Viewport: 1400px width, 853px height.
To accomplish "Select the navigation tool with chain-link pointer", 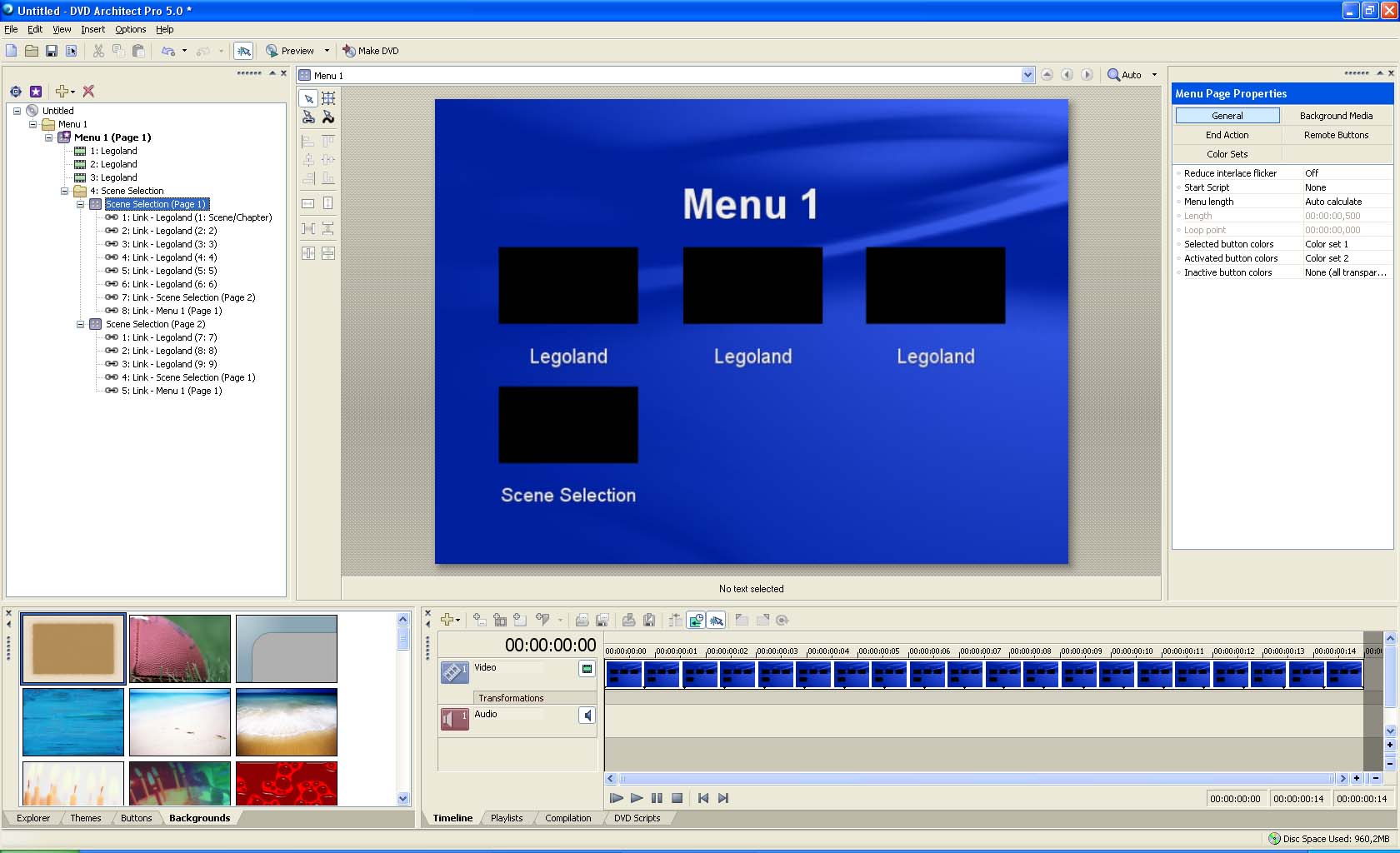I will coord(308,117).
